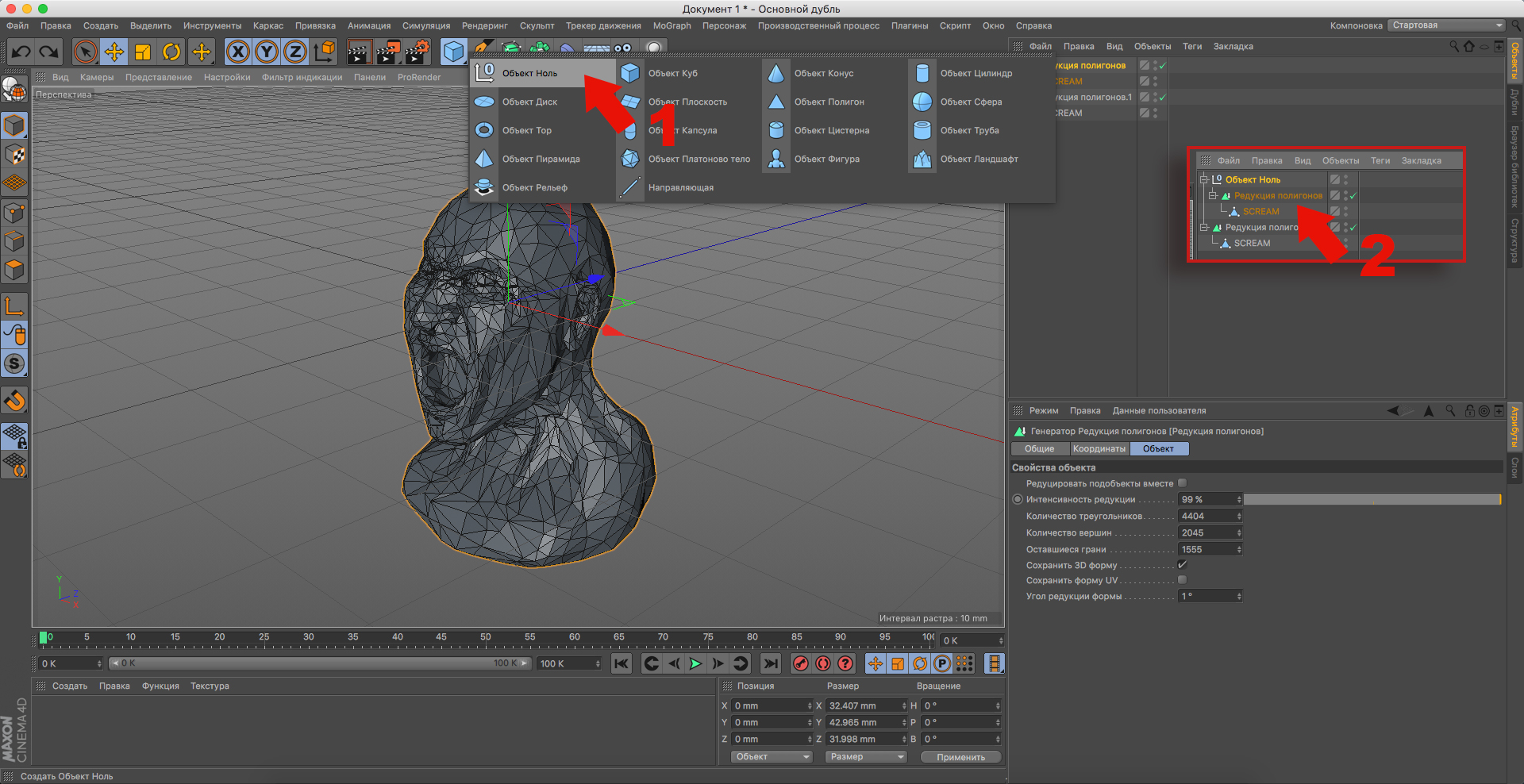Screen dimensions: 1524x784
Task: Enable Редуцировать подобъекты вместе checkbox
Action: pyautogui.click(x=1182, y=483)
